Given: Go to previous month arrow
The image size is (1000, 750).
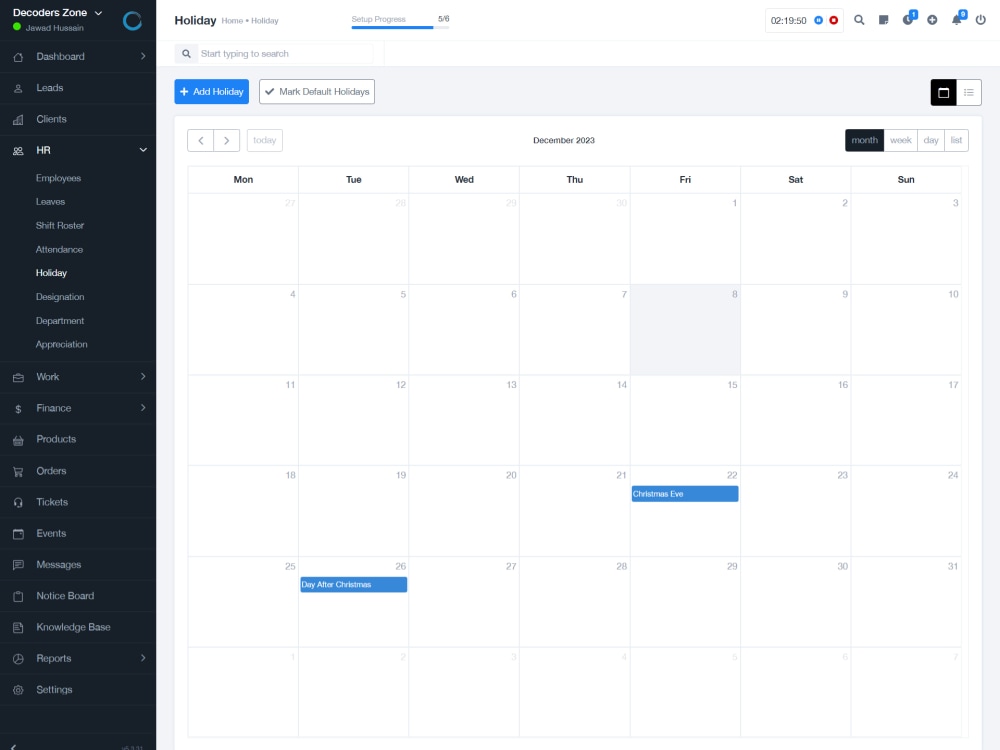Looking at the screenshot, I should coord(200,140).
